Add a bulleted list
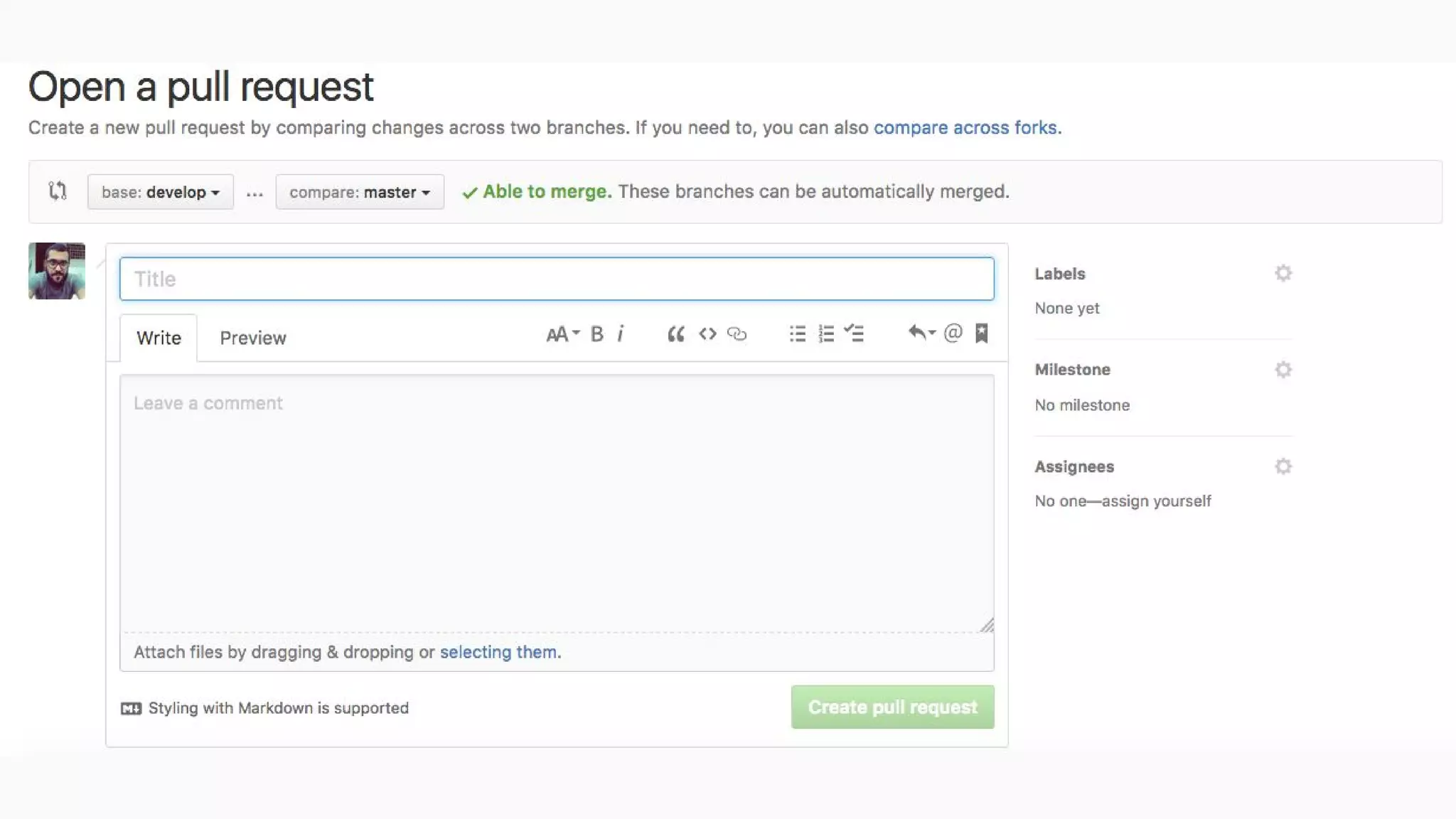Viewport: 1456px width, 819px height. click(797, 333)
